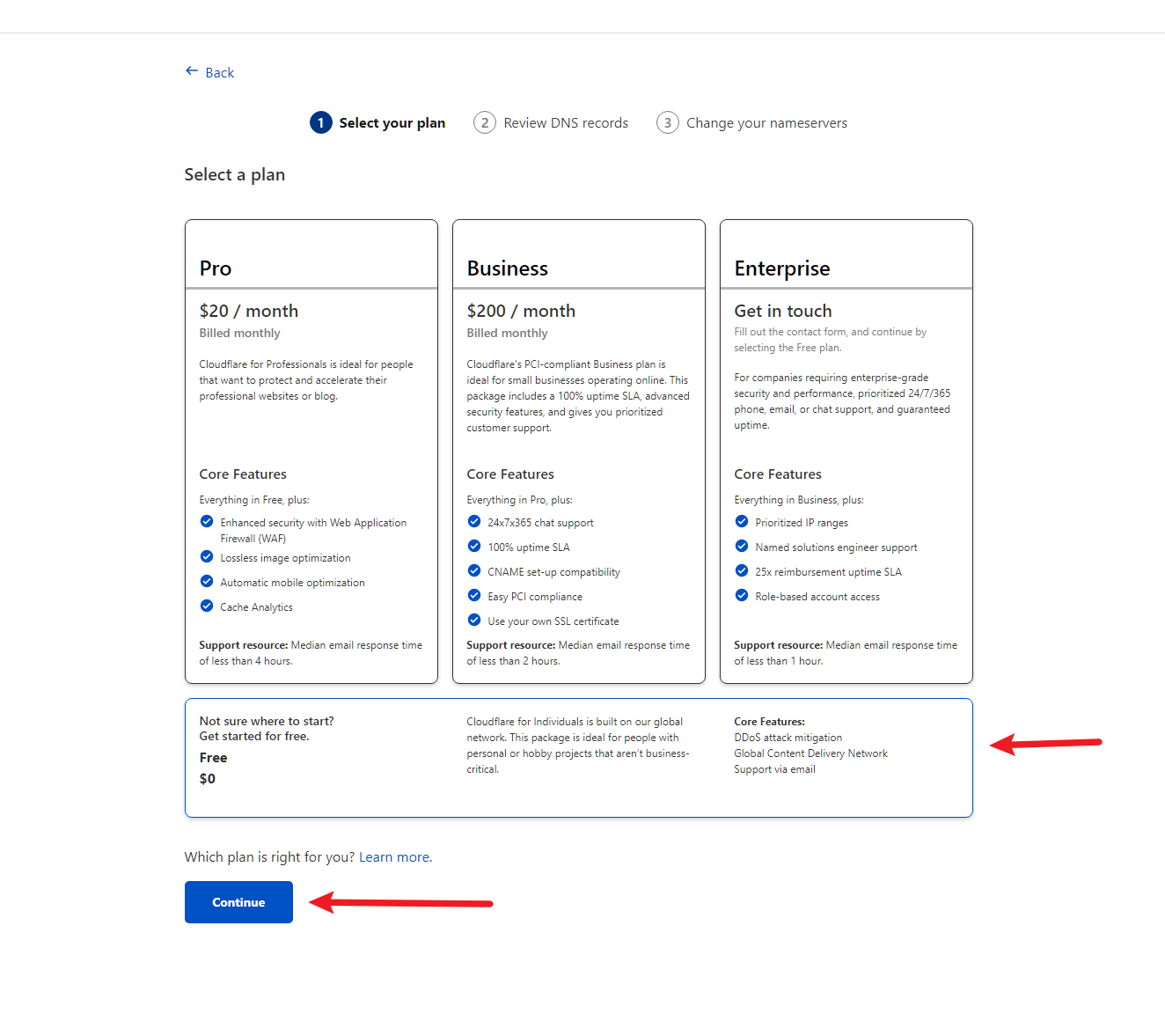Click 'Core Features' heading in Enterprise card
This screenshot has height=1036, width=1165.
tap(778, 474)
